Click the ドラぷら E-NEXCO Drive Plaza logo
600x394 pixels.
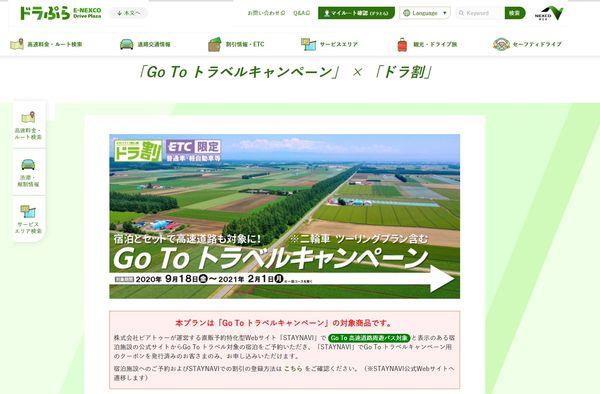coord(60,13)
